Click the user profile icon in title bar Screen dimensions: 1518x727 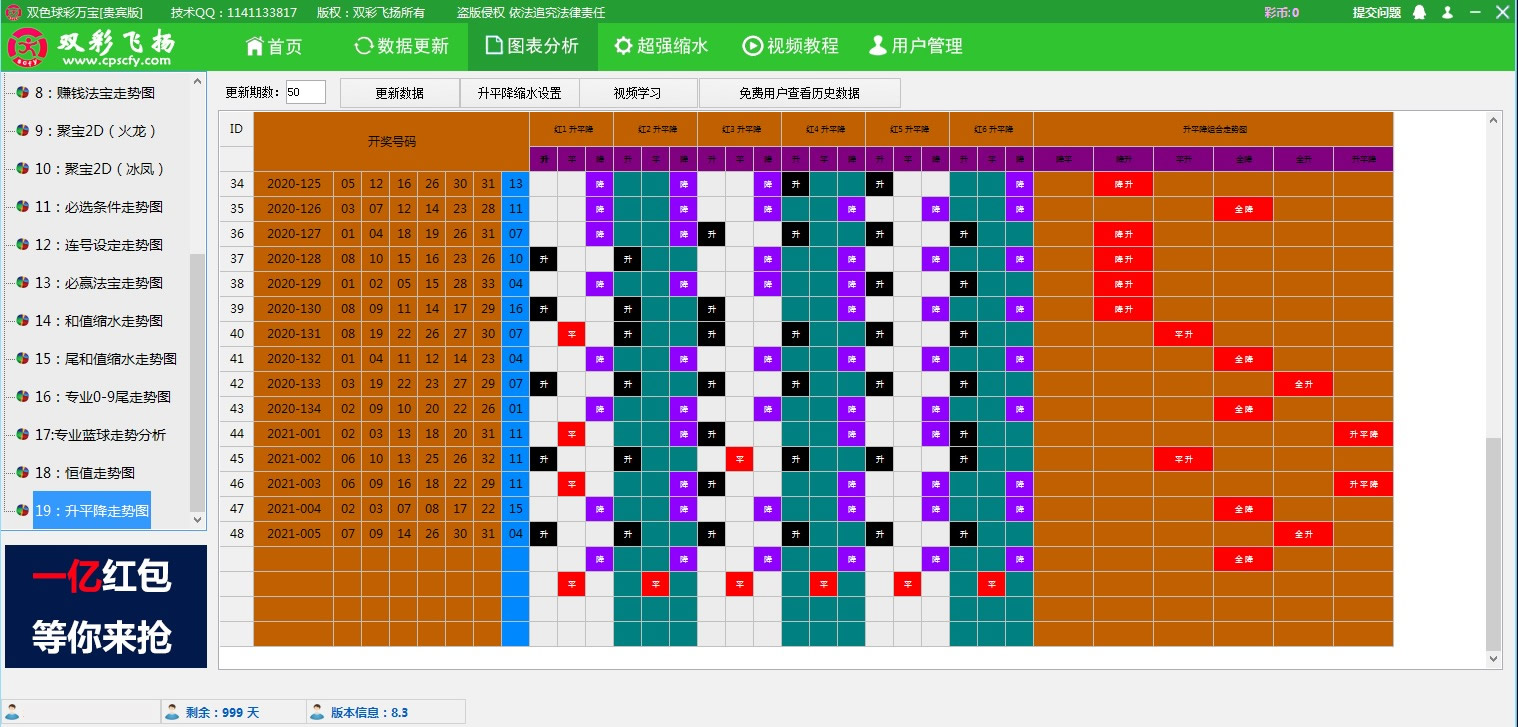click(1447, 13)
